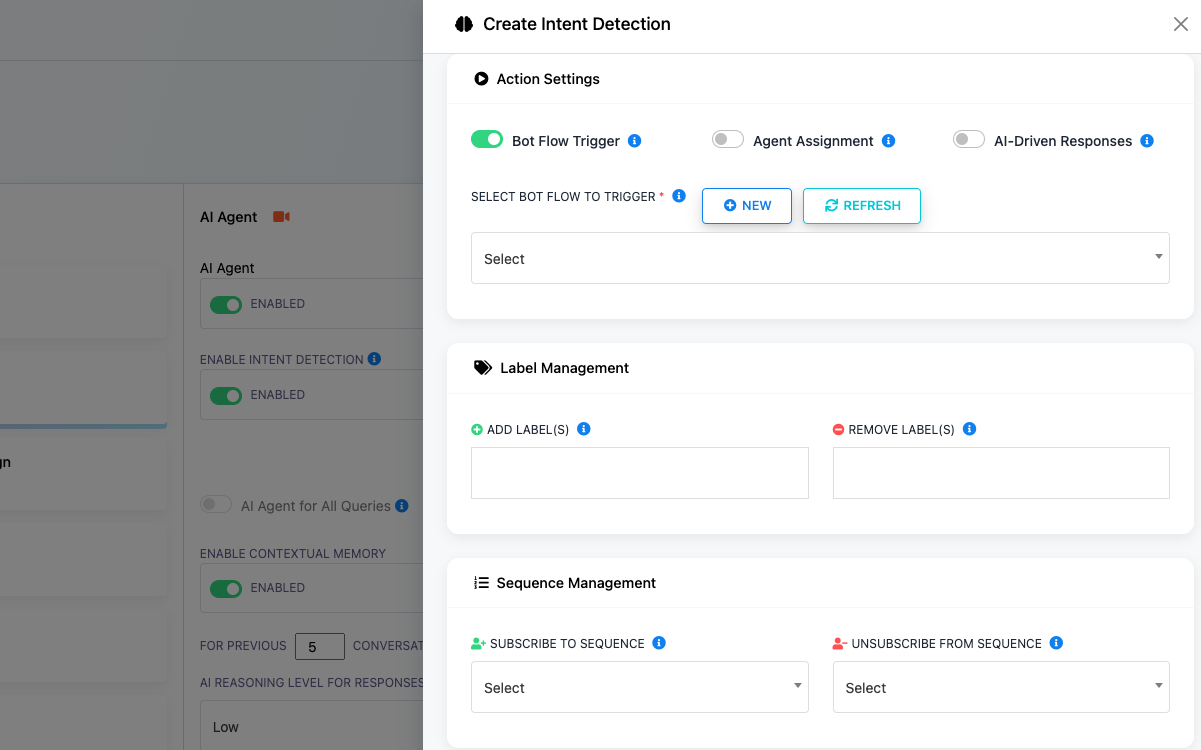Click info icon next to Add Label(s)

(584, 429)
